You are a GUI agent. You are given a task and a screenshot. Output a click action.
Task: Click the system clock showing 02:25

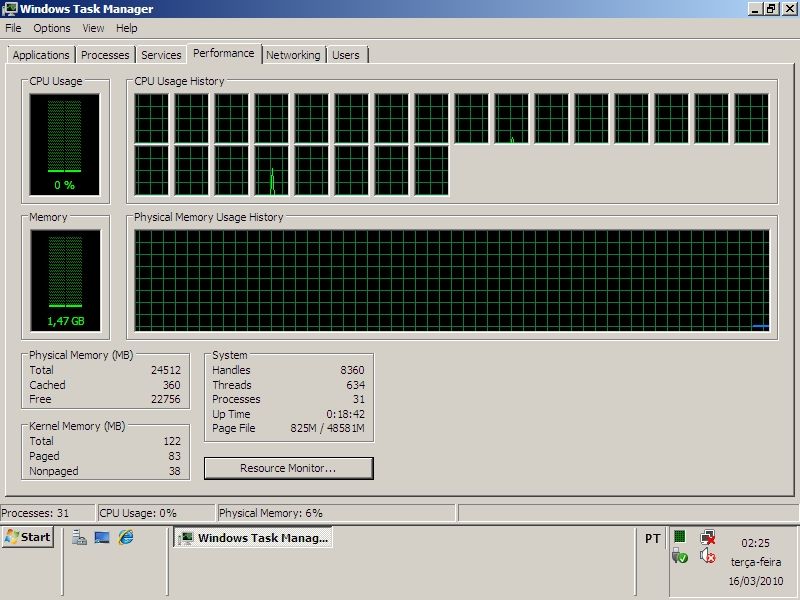[755, 543]
